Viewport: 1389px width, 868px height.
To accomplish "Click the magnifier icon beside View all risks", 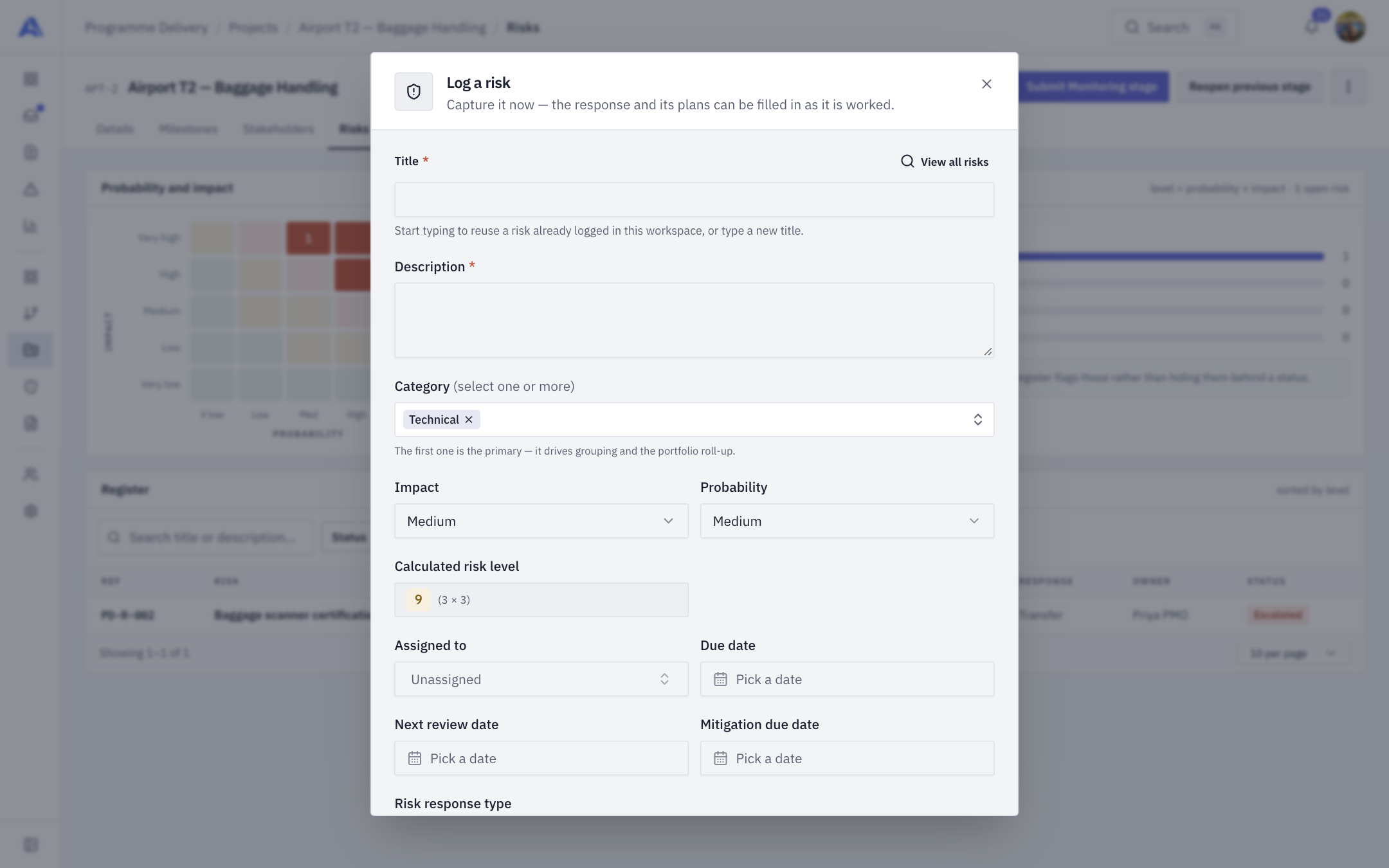I will coord(907,161).
